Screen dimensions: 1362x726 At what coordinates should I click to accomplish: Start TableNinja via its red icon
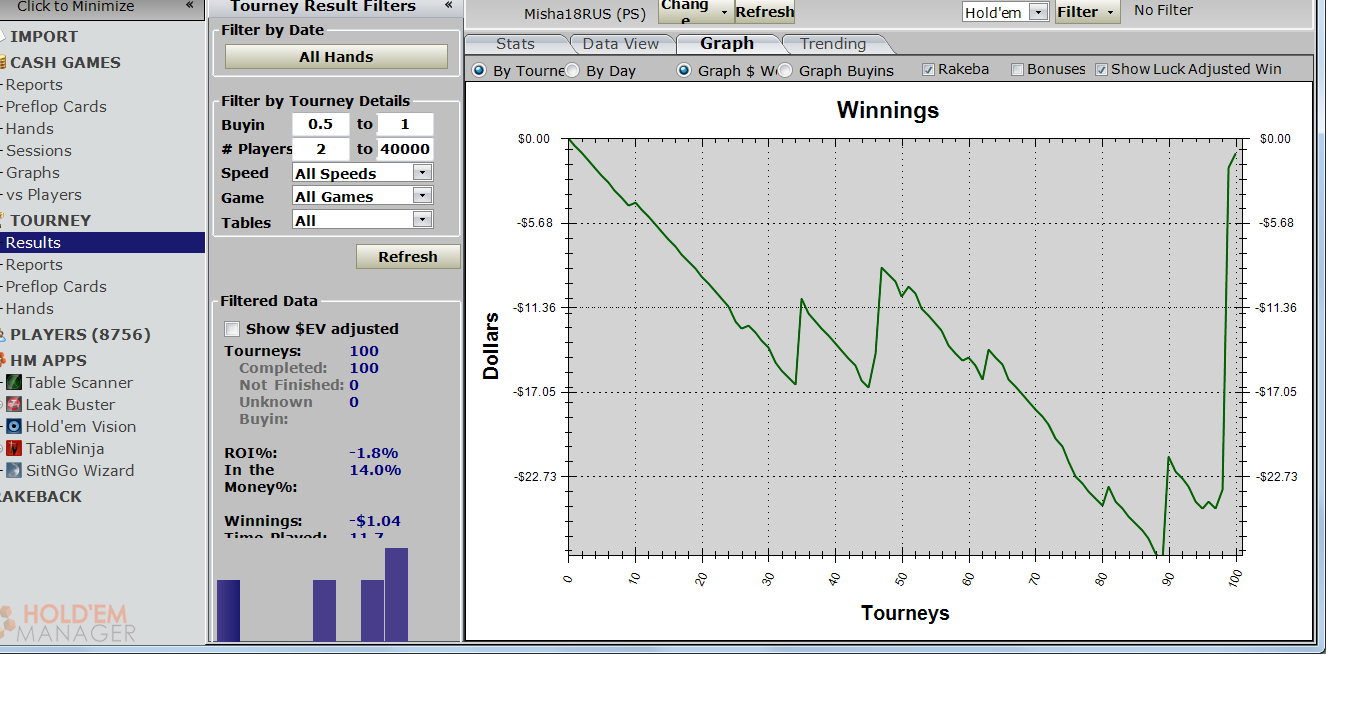pos(14,448)
